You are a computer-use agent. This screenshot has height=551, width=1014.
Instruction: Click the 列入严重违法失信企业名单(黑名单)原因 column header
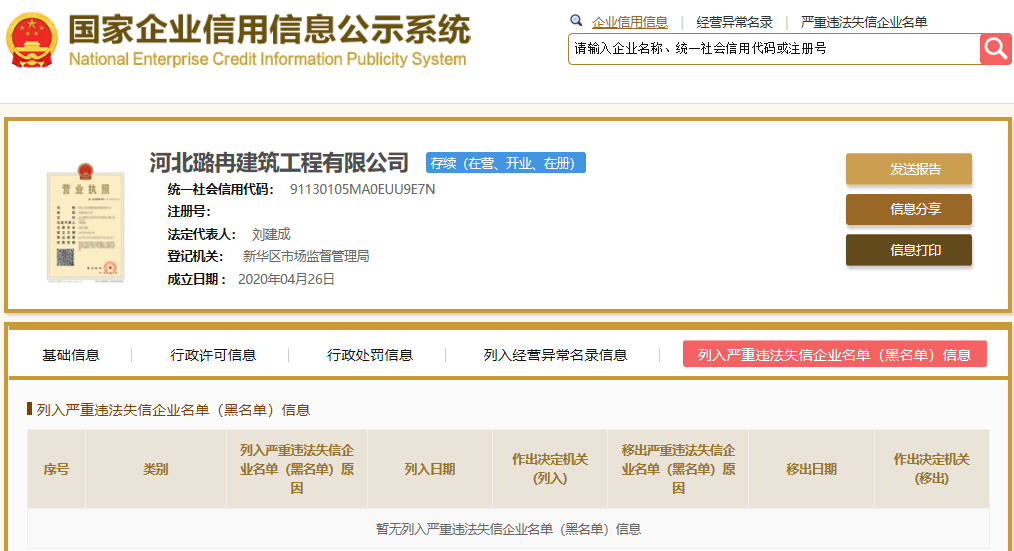pyautogui.click(x=297, y=469)
